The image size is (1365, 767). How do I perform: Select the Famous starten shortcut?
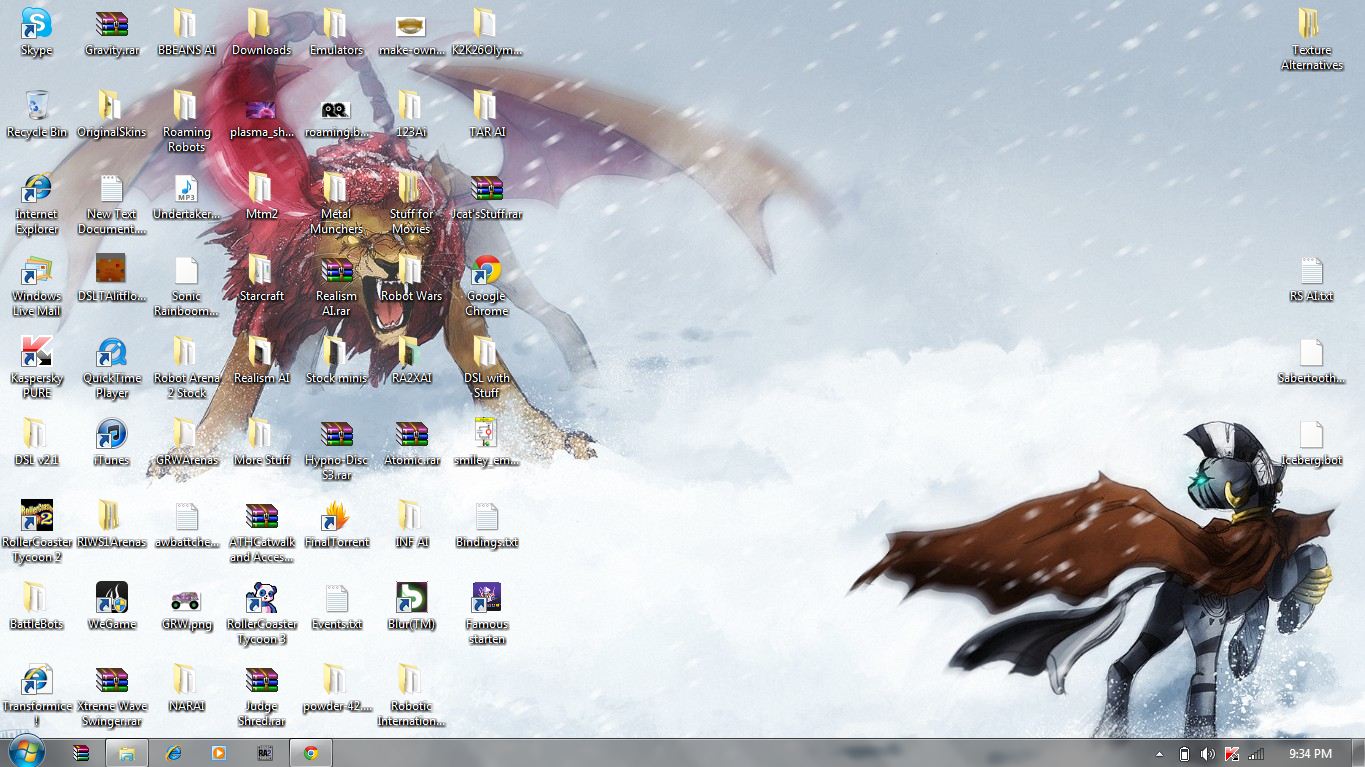(486, 614)
